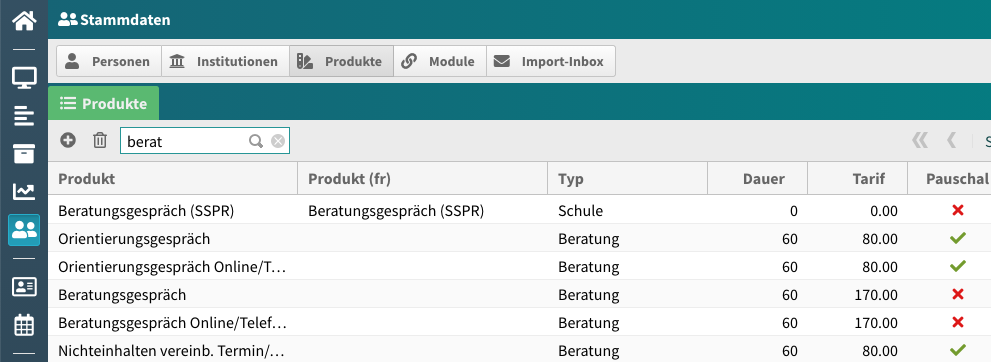The height and width of the screenshot is (362, 991).
Task: Click Tarif 170.00 of Beratungsgespräch Online row
Action: [x=876, y=322]
